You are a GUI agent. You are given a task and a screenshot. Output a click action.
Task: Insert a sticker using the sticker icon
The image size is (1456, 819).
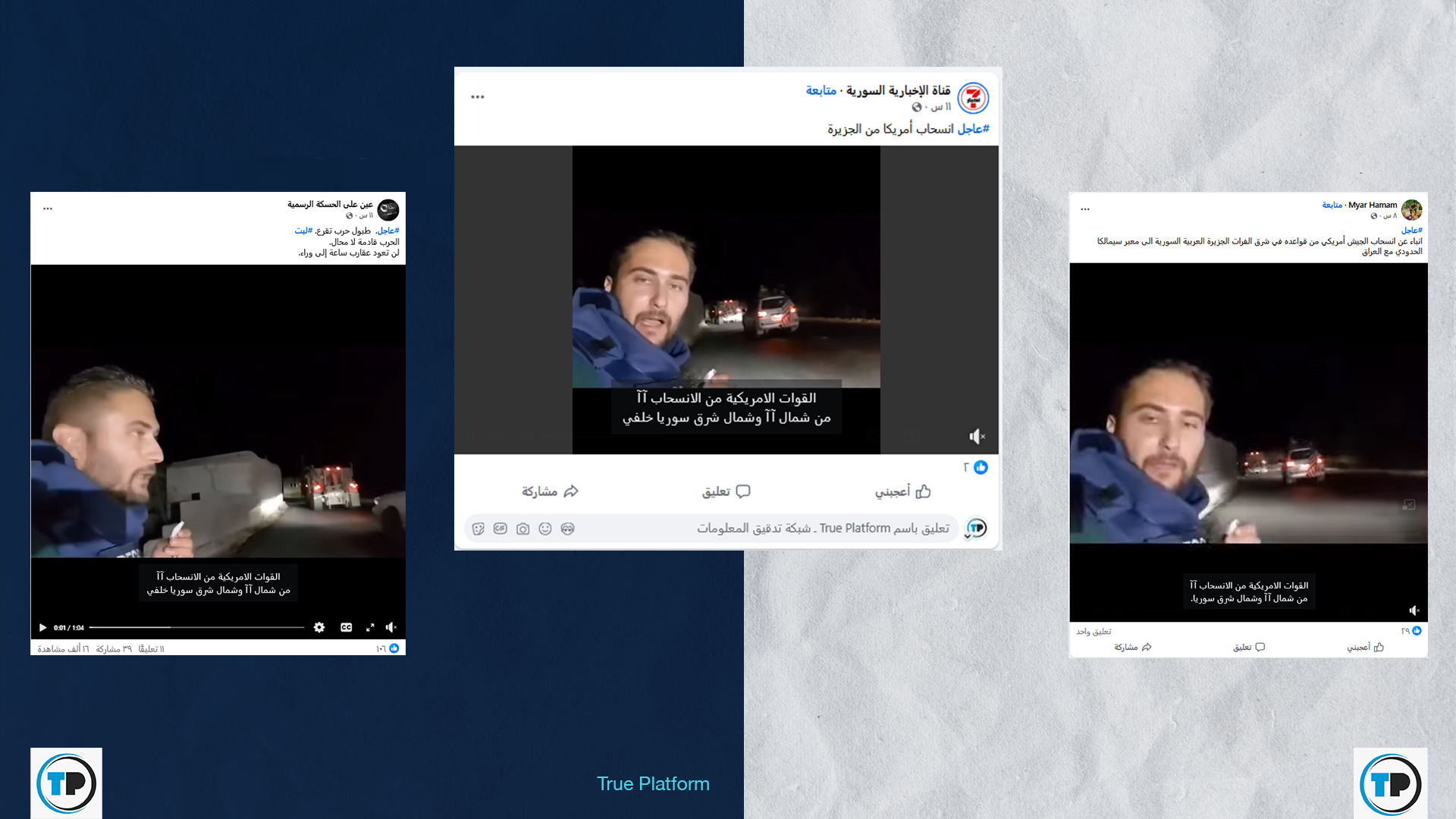point(478,529)
